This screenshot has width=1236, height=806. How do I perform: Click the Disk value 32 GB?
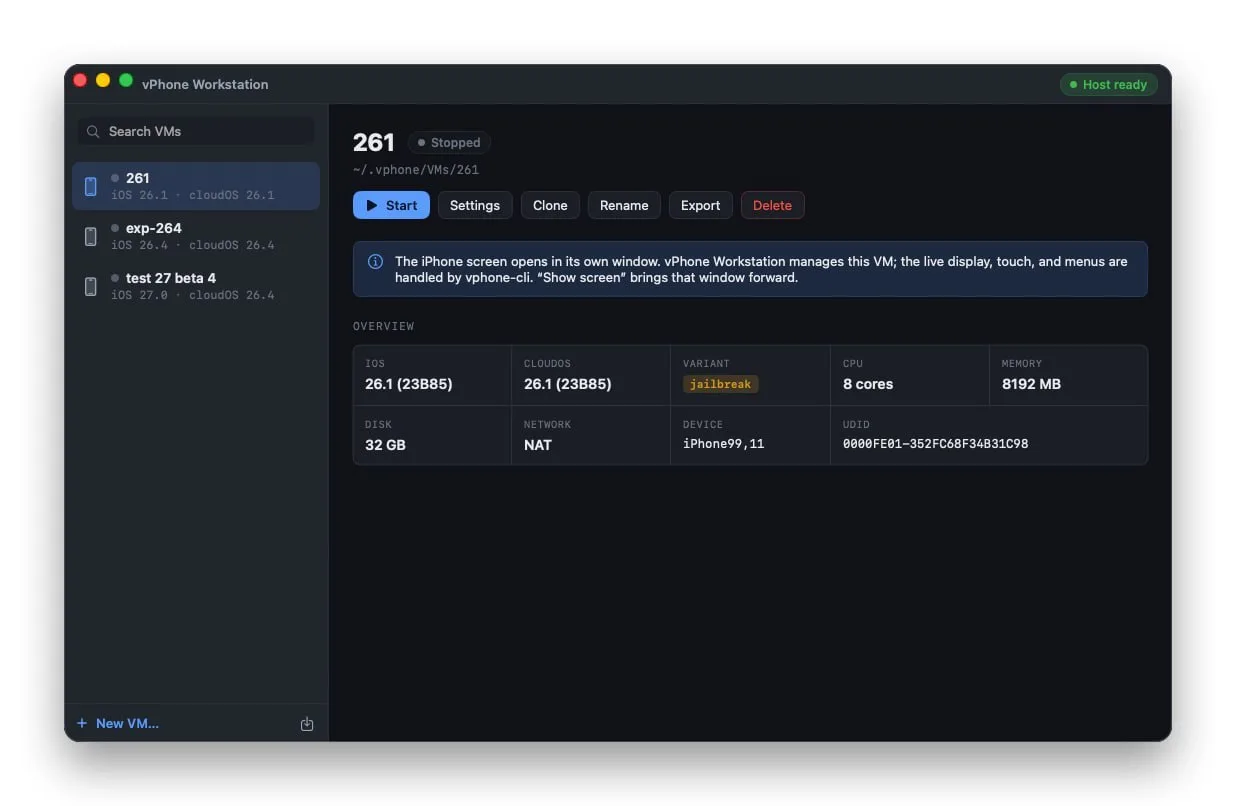385,445
